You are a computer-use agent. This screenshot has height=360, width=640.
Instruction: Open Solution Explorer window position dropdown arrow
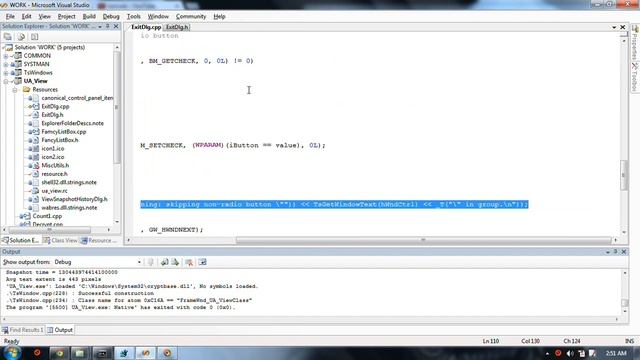pos(100,26)
